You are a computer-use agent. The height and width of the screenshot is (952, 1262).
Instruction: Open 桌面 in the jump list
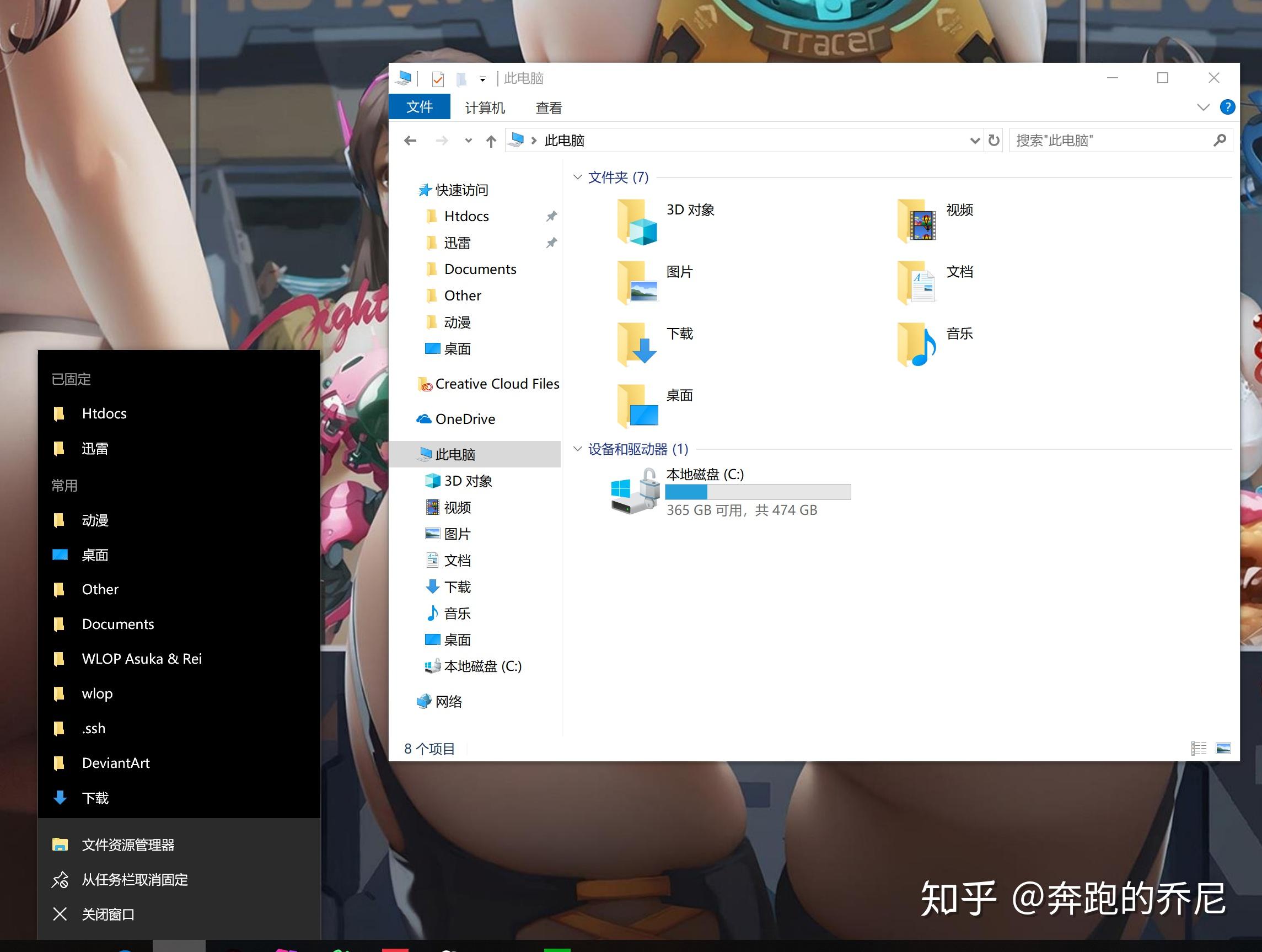click(179, 555)
